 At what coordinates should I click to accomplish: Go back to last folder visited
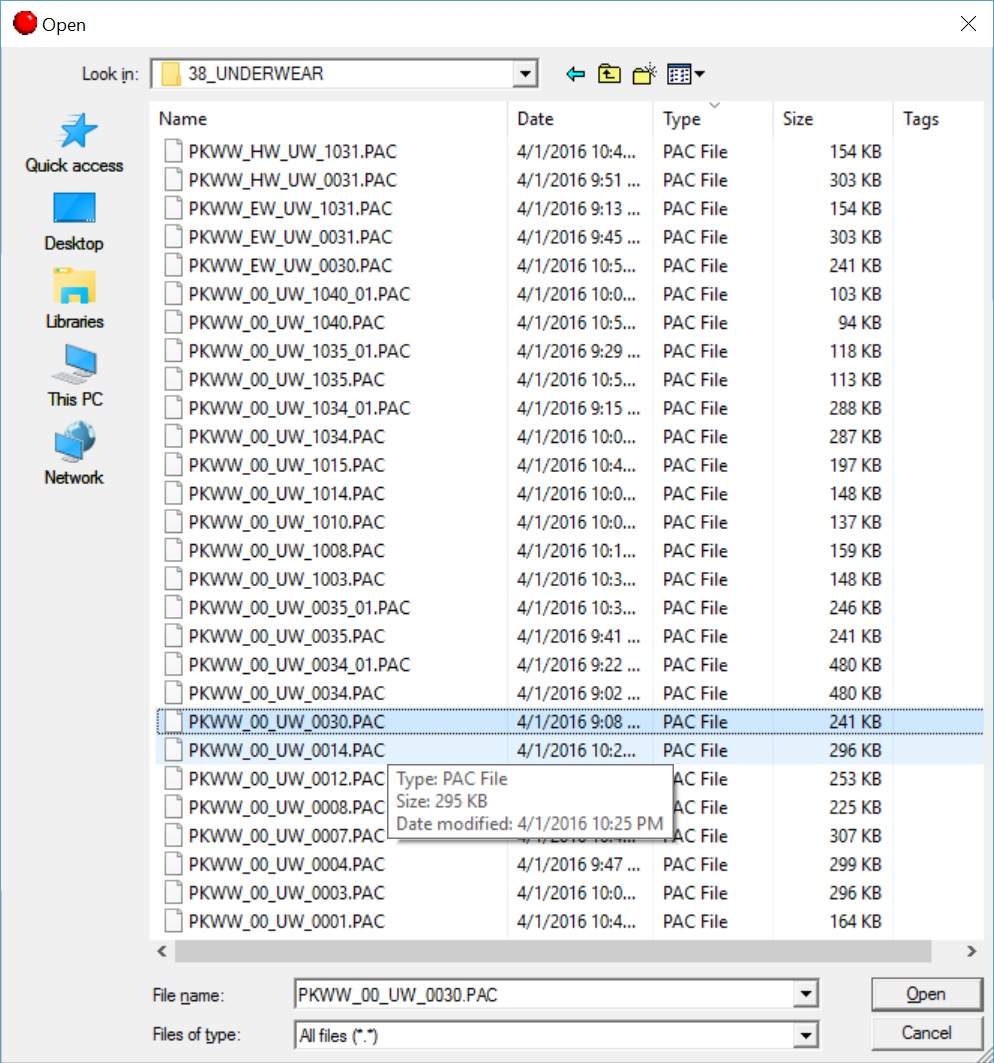pyautogui.click(x=575, y=74)
